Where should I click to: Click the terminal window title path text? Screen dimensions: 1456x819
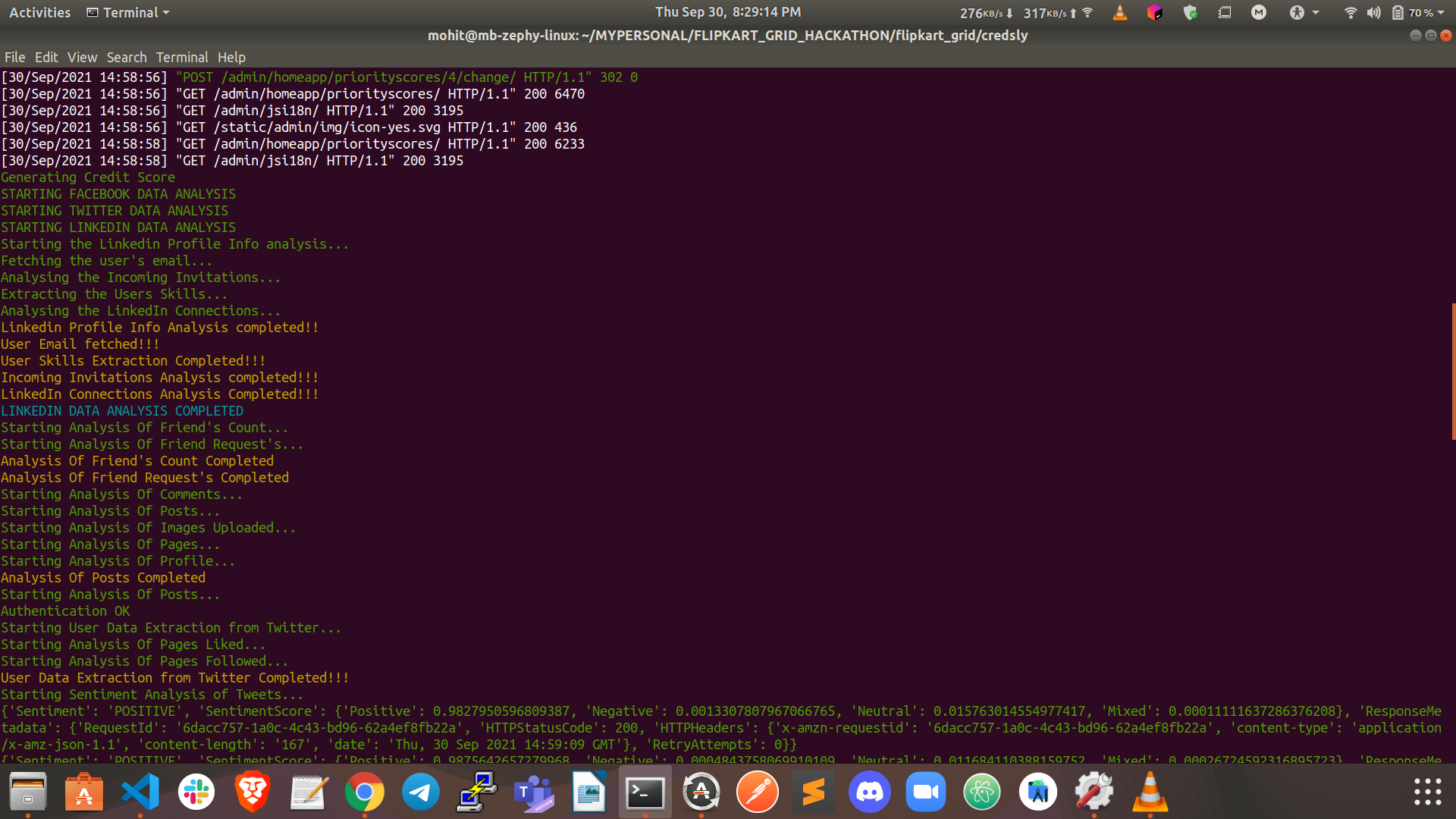coord(728,36)
